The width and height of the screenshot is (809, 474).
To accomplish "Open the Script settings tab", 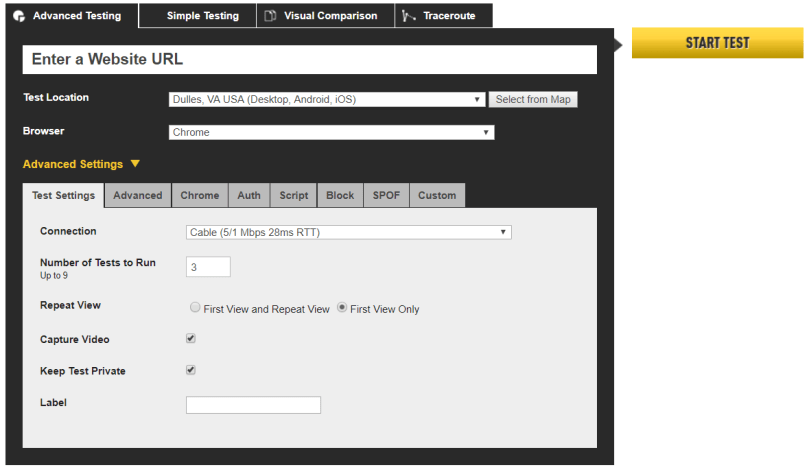I will (x=293, y=196).
